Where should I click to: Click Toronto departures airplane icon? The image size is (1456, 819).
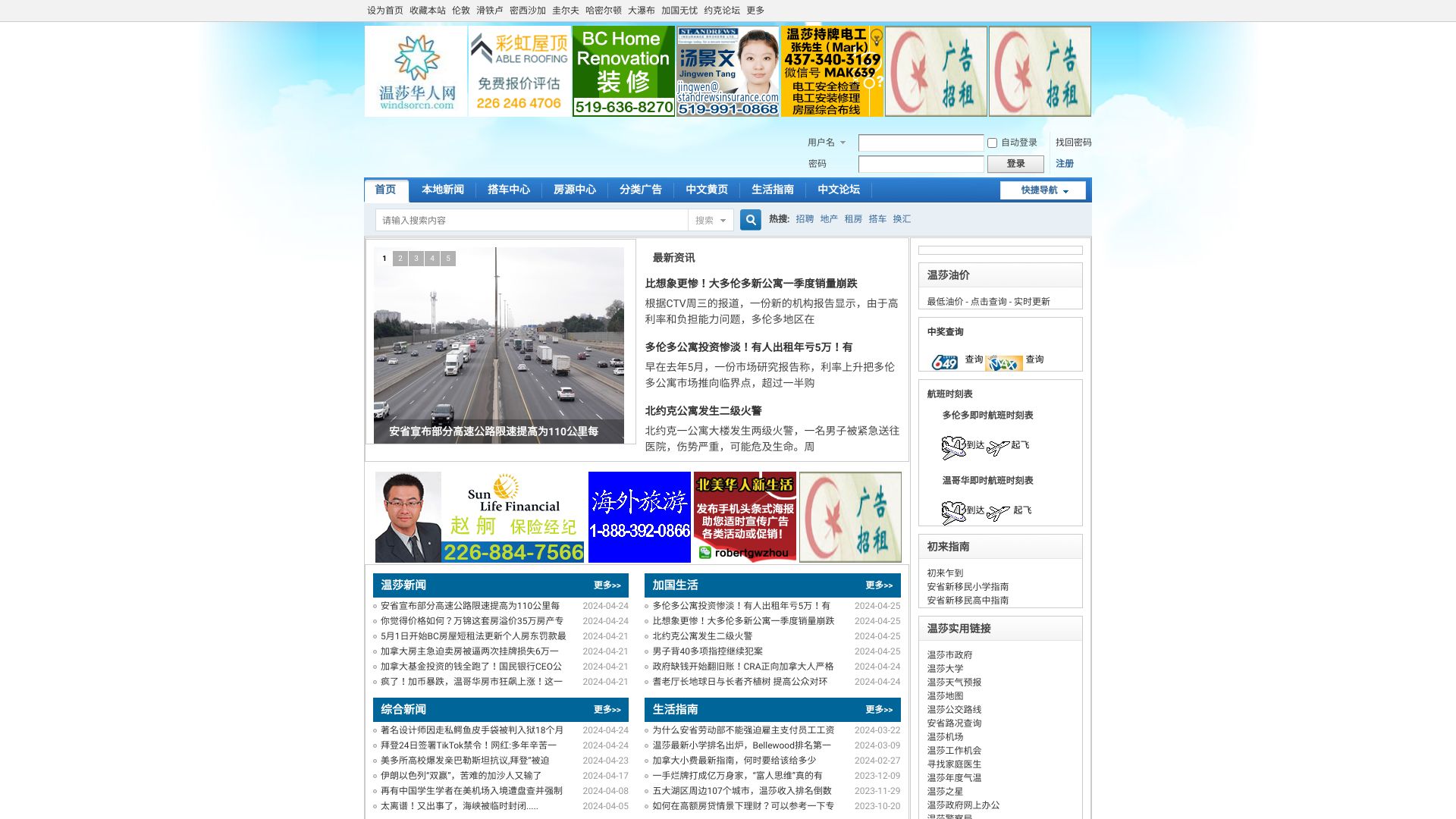(998, 447)
